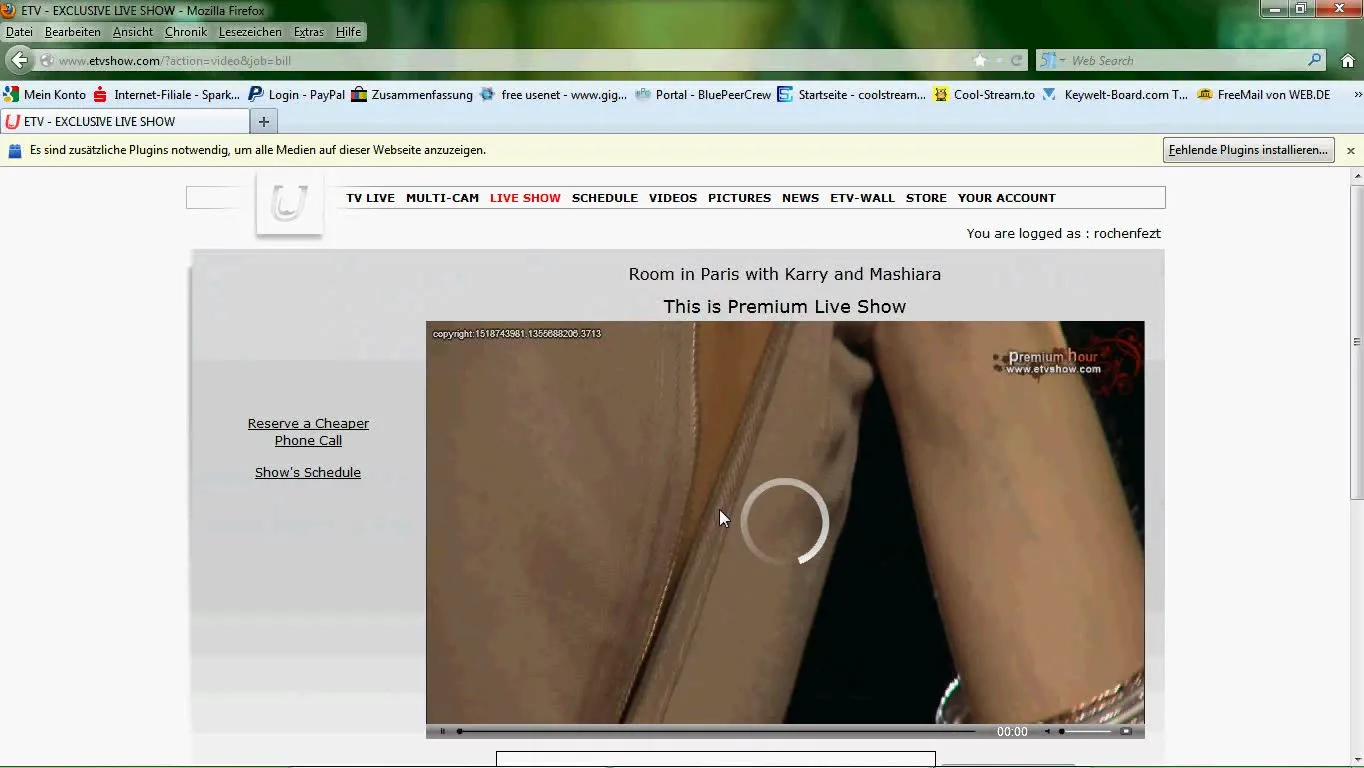Reload the page with the refresh icon
The width and height of the screenshot is (1364, 768).
[1016, 60]
